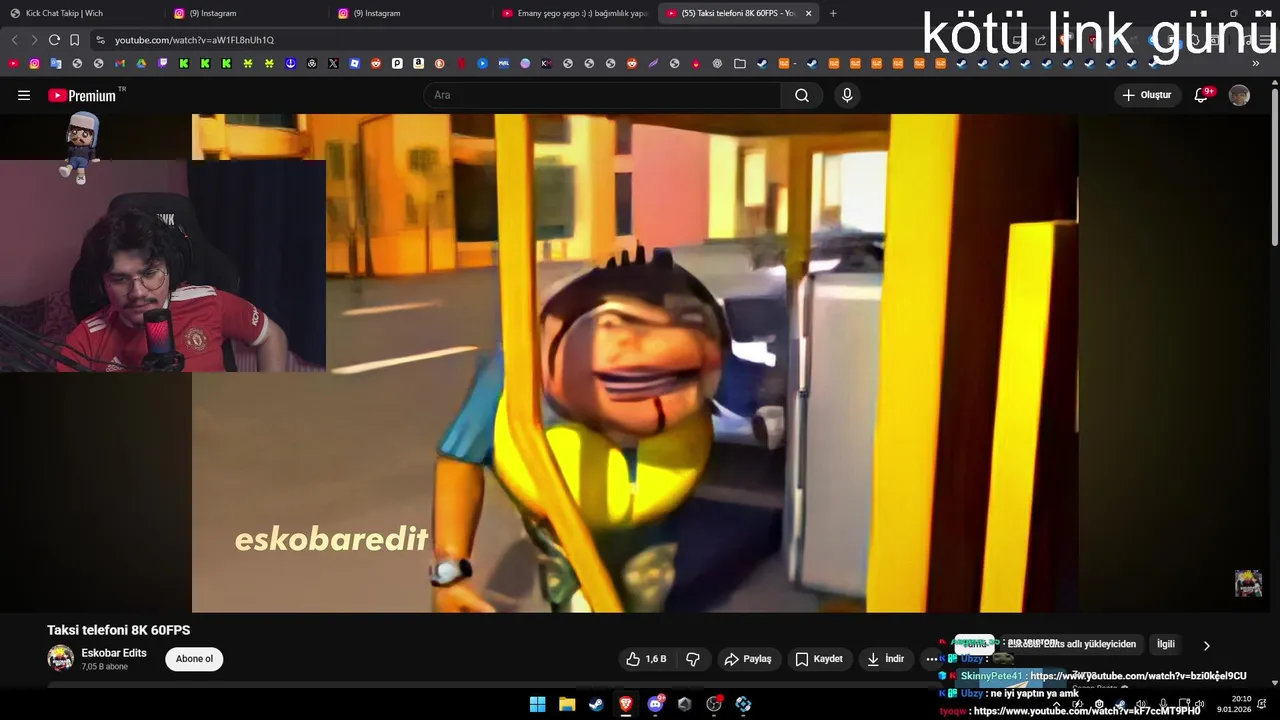The image size is (1280, 720).
Task: Open Brave browser from the taskbar
Action: [x=626, y=704]
